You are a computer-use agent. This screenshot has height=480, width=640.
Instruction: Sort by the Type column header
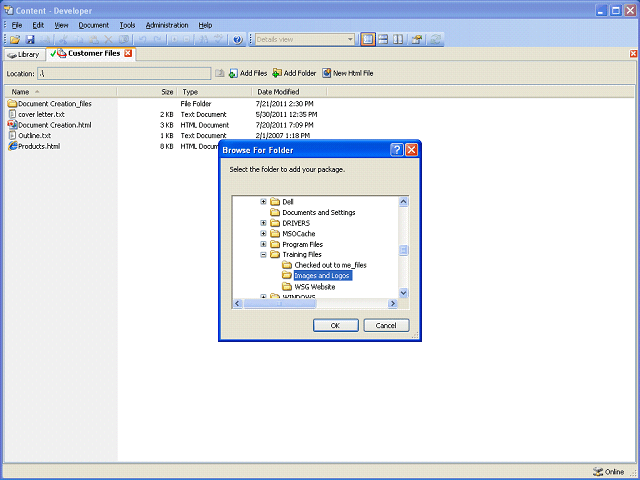(215, 92)
